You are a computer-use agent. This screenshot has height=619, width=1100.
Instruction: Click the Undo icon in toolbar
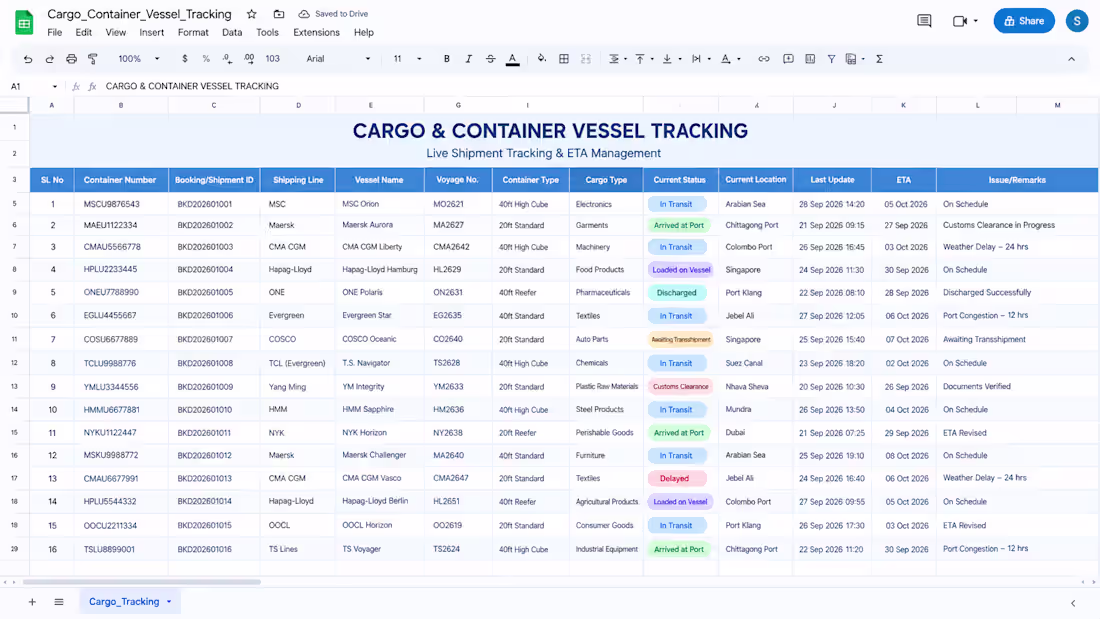pos(27,59)
